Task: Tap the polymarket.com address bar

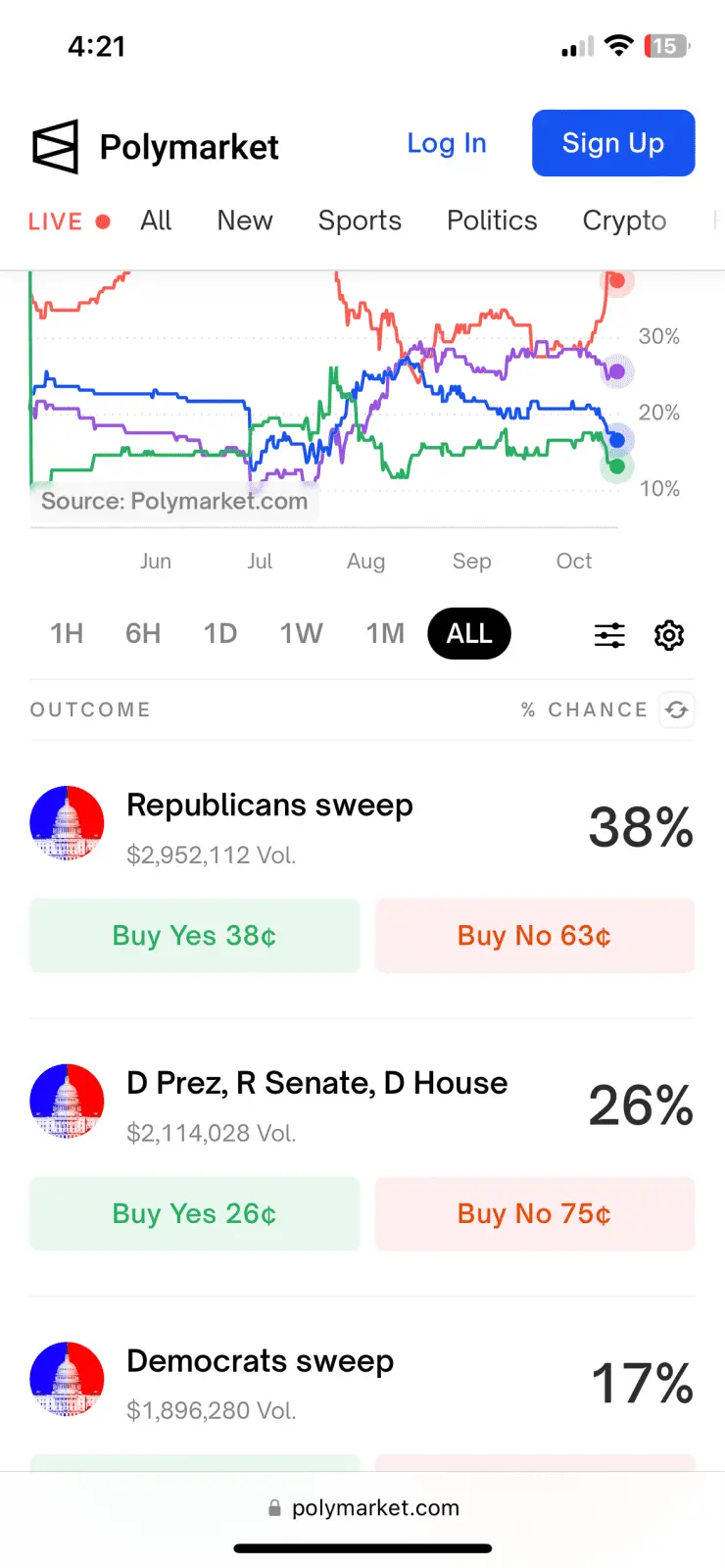Action: coord(362,1508)
